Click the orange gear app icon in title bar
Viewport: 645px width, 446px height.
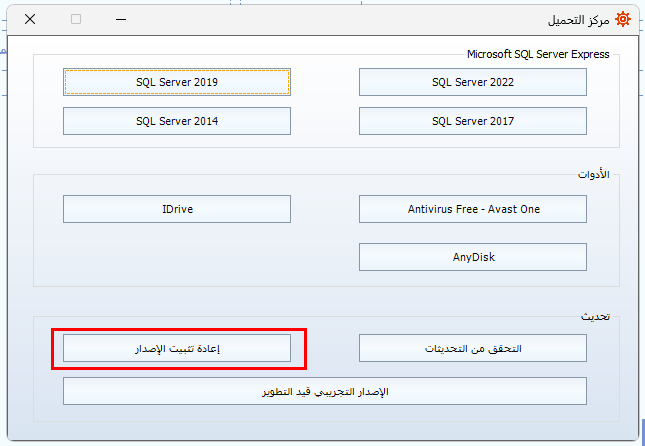pos(623,19)
